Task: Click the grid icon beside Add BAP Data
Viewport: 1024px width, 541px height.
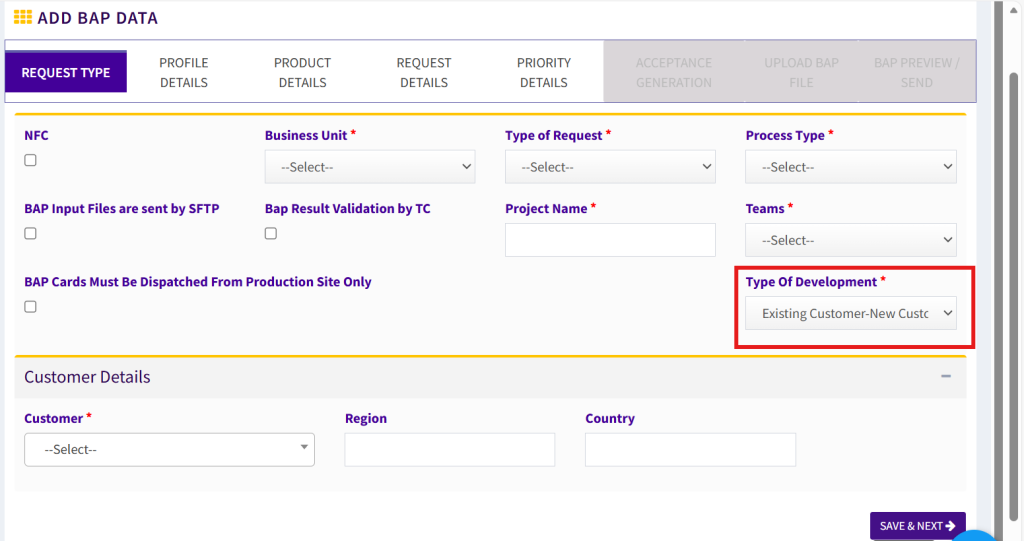Action: 22,17
